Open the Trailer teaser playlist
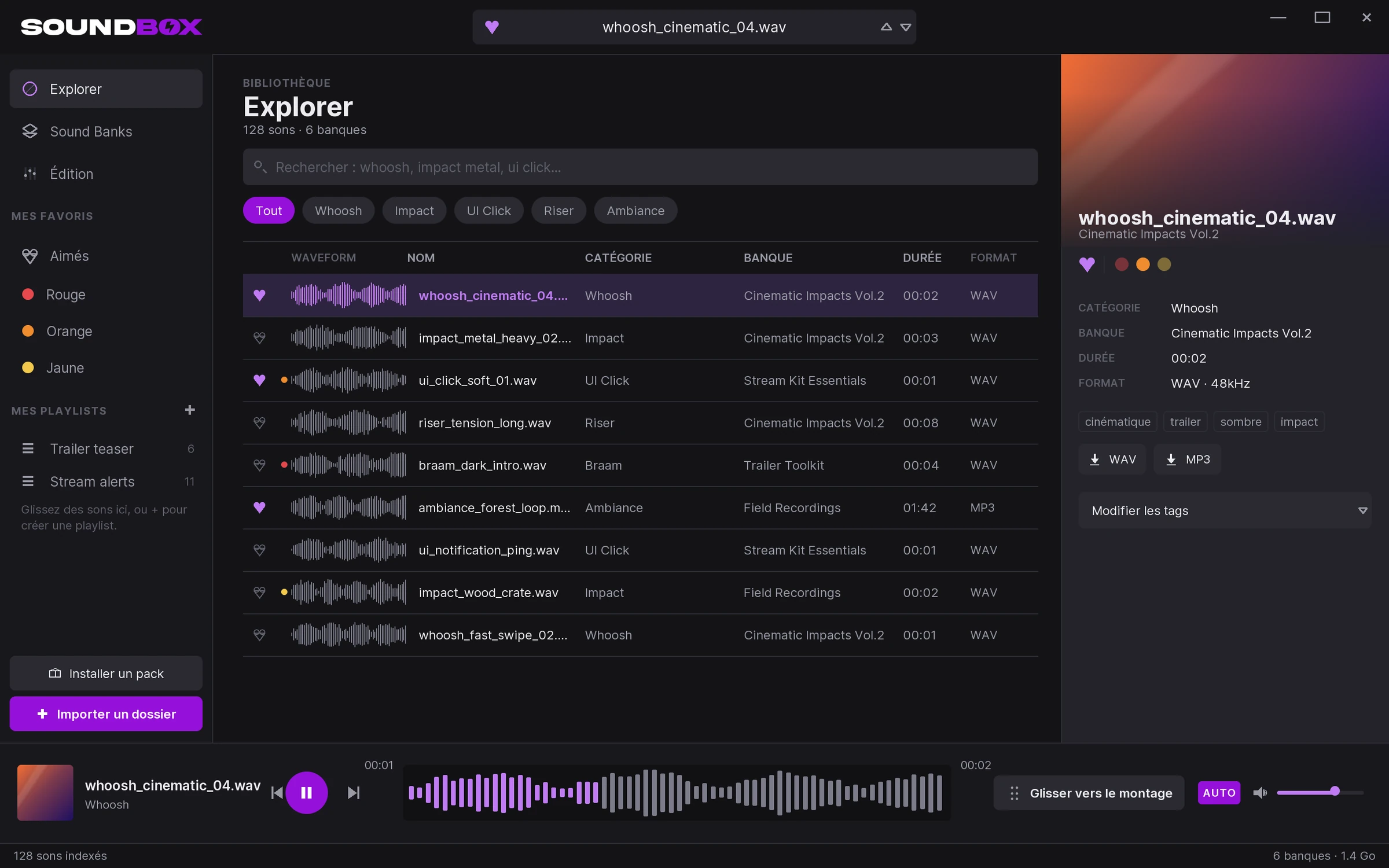 click(106, 448)
